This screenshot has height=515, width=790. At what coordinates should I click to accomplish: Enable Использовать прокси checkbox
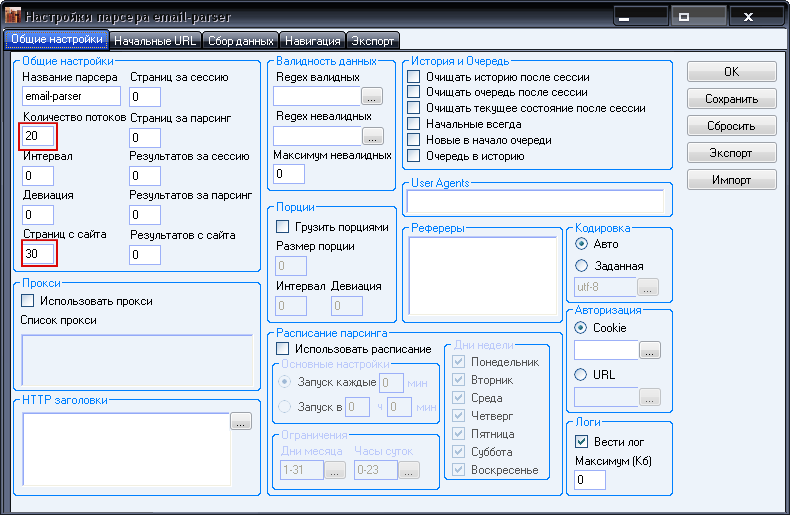point(28,301)
